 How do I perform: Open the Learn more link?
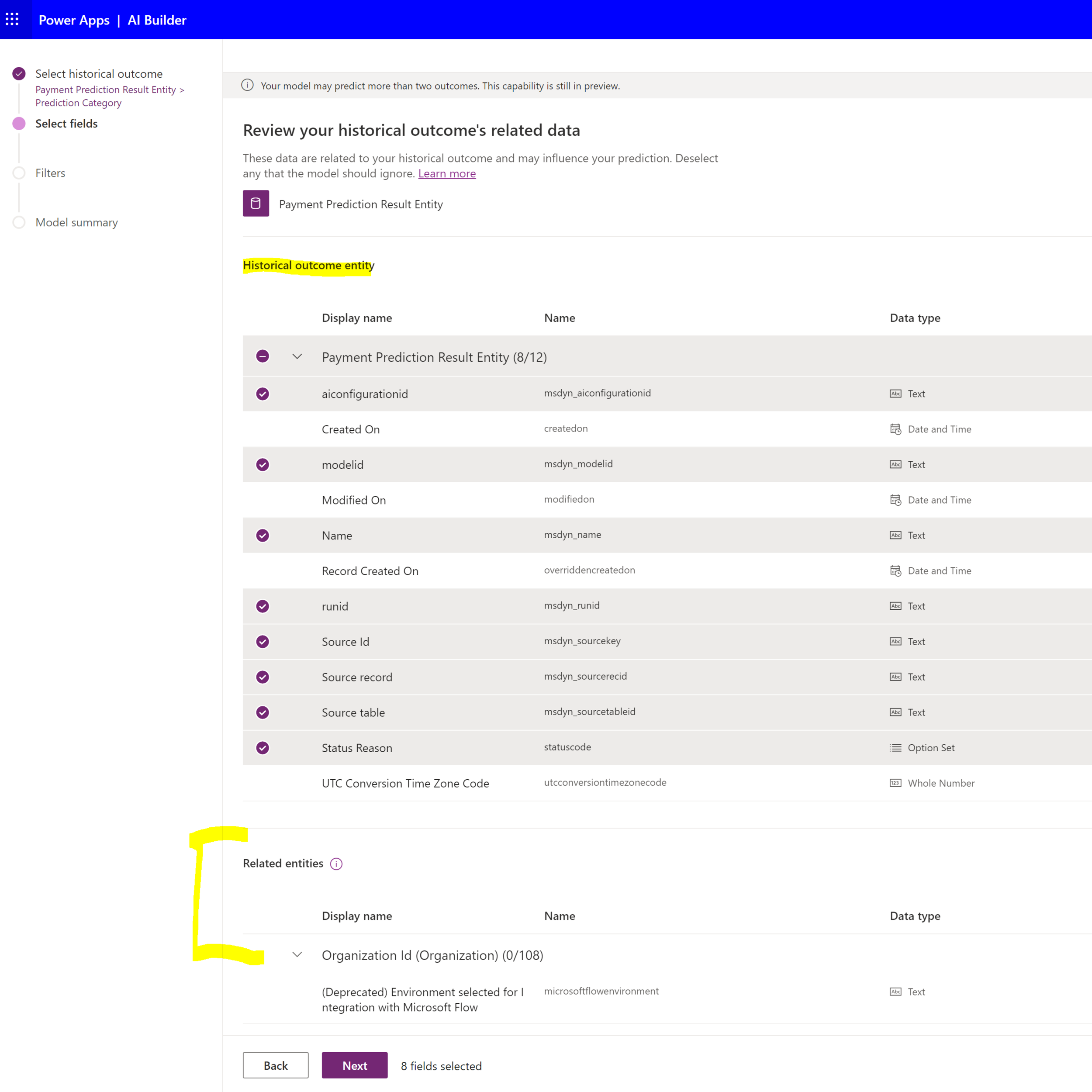click(446, 173)
